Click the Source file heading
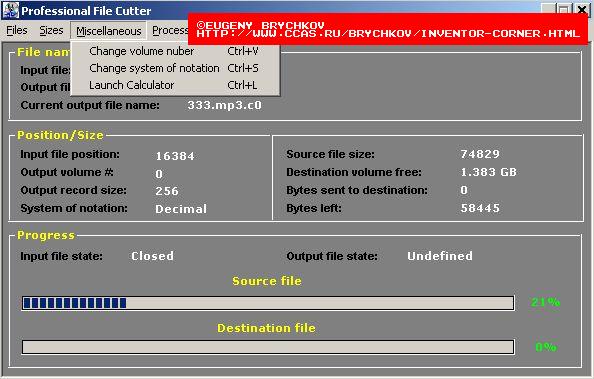Viewport: 594px width, 379px height. pos(267,281)
